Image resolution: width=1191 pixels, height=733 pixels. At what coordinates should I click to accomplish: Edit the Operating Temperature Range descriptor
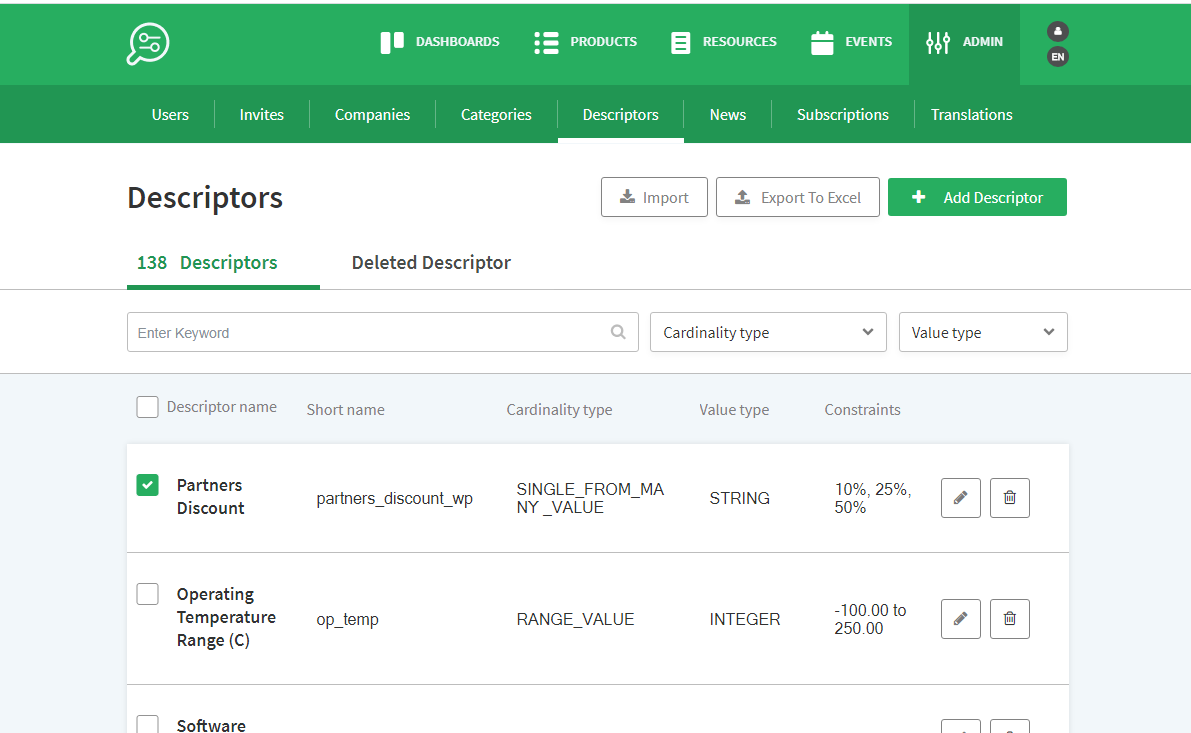(x=961, y=619)
